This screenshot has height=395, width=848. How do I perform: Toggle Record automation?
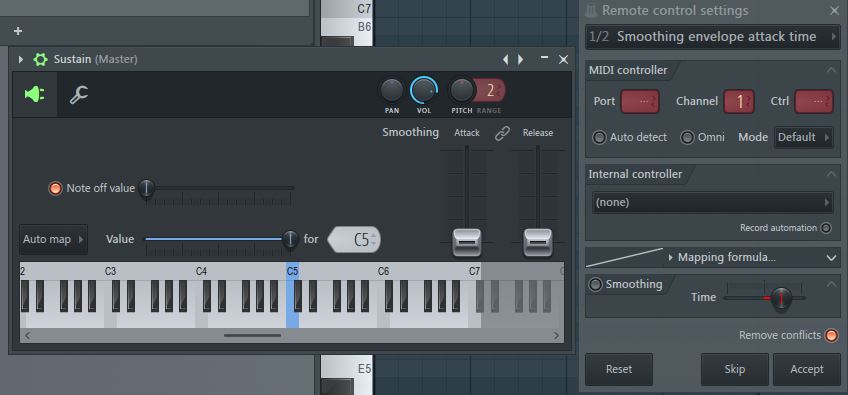(826, 228)
